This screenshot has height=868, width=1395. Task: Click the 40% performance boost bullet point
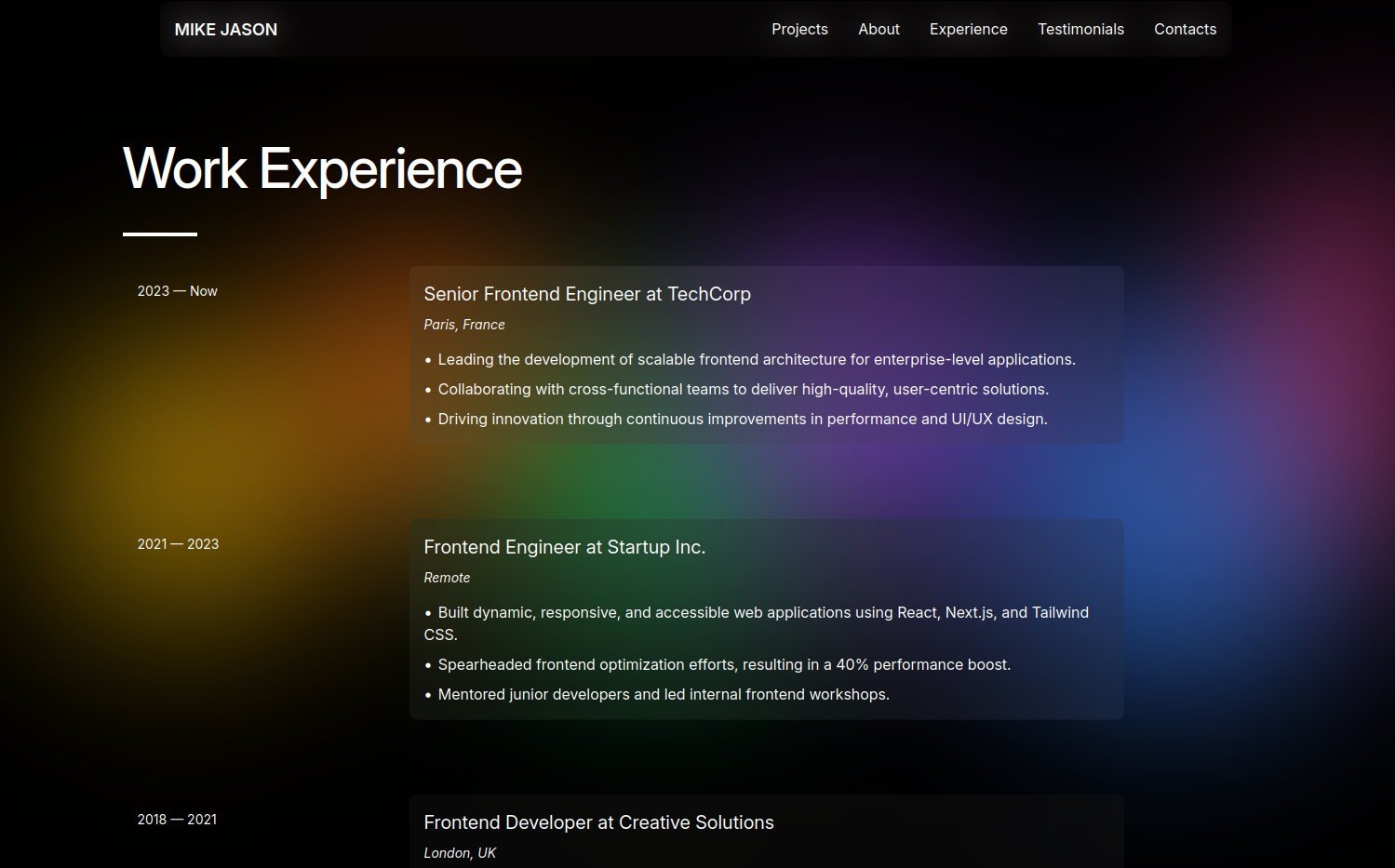723,665
